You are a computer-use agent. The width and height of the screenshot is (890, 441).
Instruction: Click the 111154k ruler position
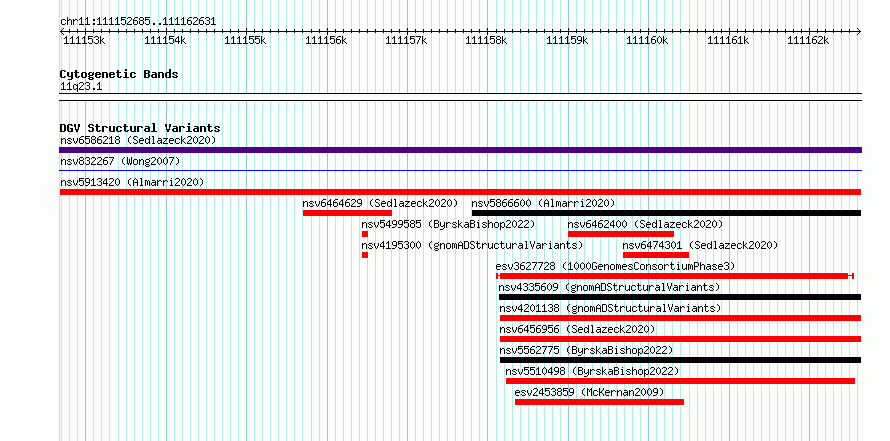coord(165,40)
